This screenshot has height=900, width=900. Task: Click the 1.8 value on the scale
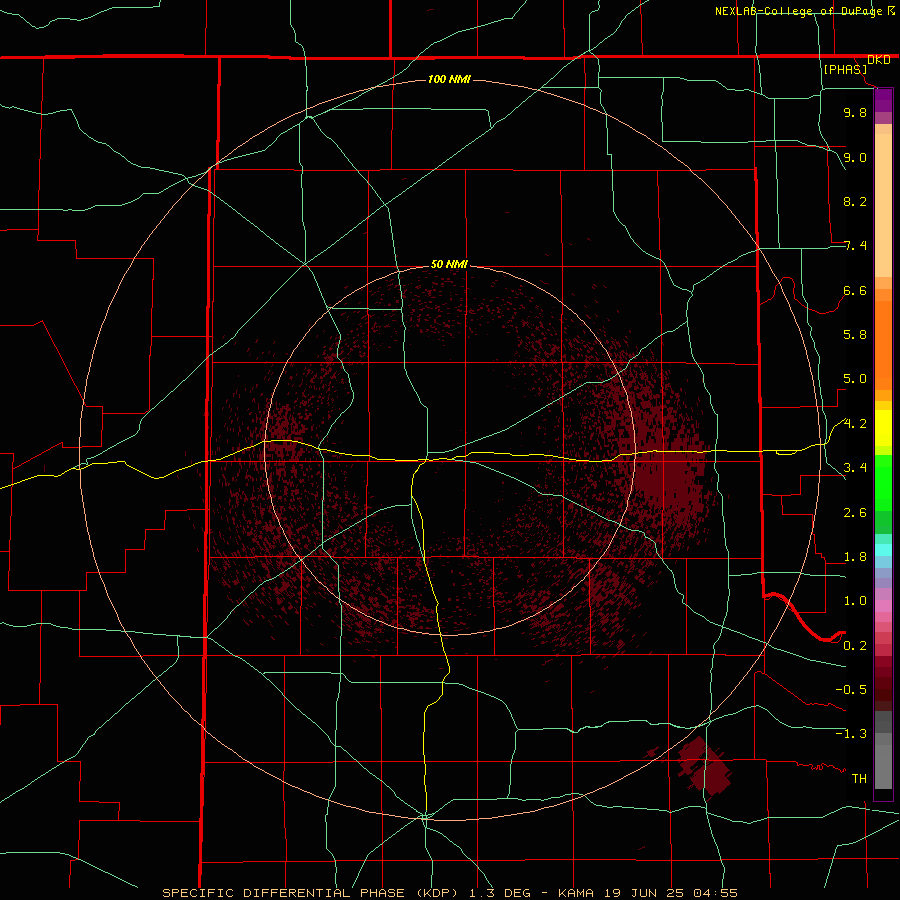coord(855,557)
